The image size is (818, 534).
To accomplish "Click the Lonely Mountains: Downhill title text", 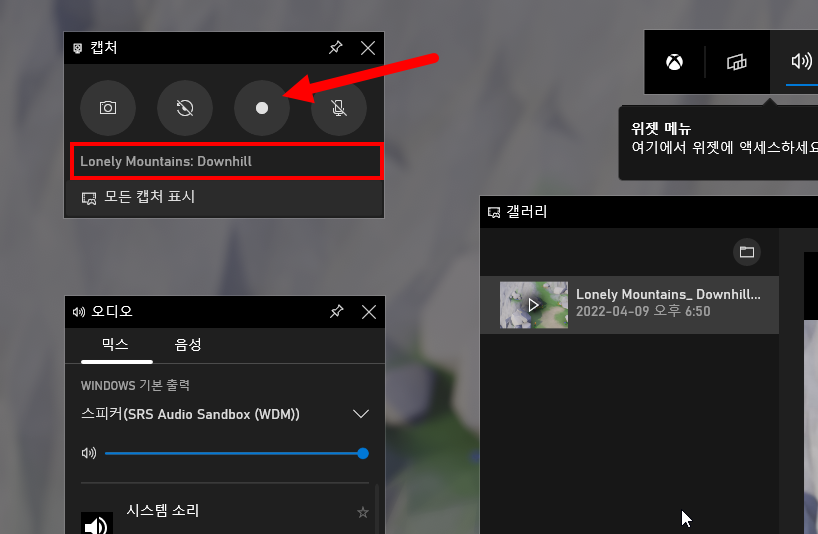I will [166, 161].
